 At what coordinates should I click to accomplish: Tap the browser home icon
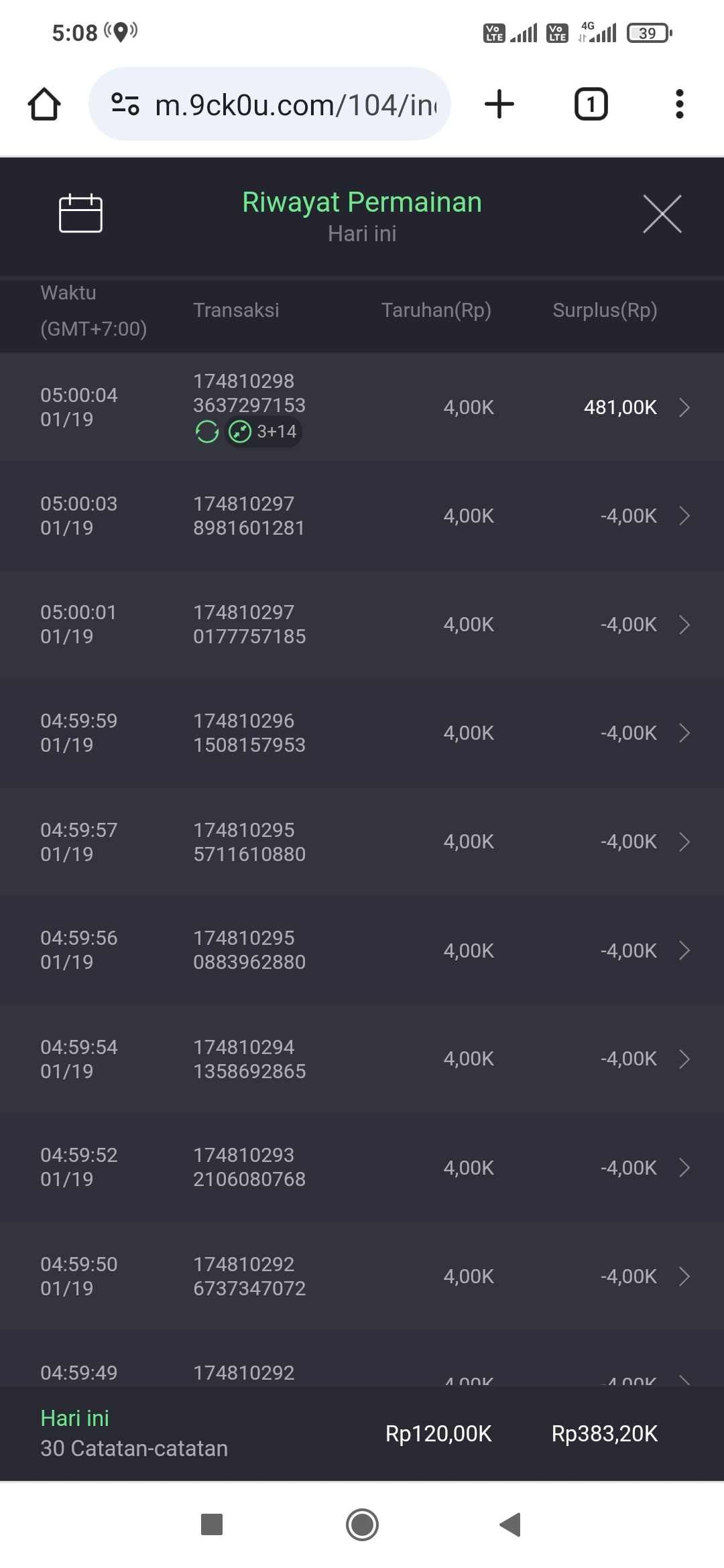tap(44, 105)
